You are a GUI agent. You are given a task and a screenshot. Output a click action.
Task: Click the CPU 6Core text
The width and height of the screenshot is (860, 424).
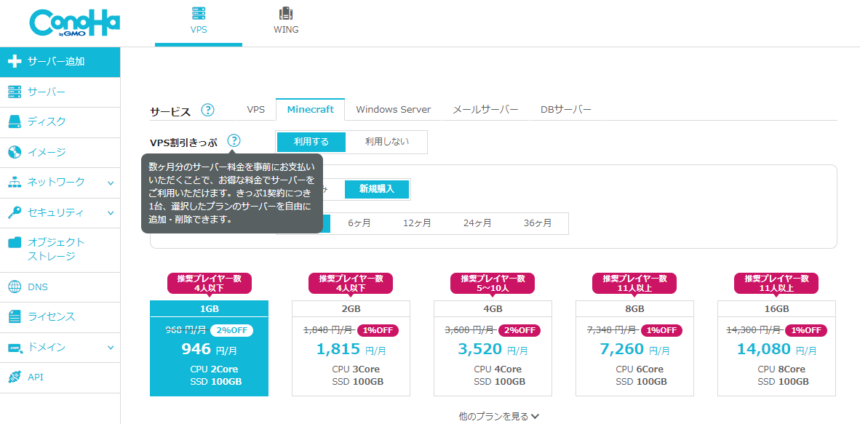tap(640, 369)
